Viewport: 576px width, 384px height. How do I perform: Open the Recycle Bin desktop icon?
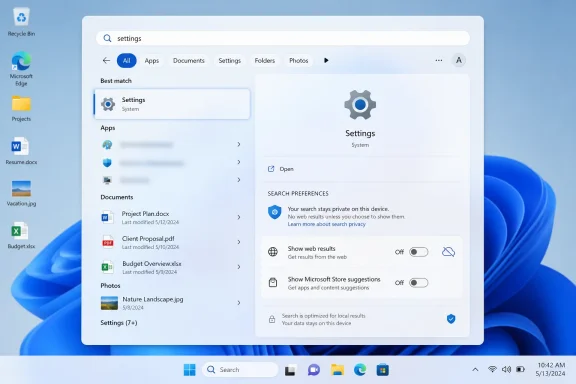coord(21,22)
